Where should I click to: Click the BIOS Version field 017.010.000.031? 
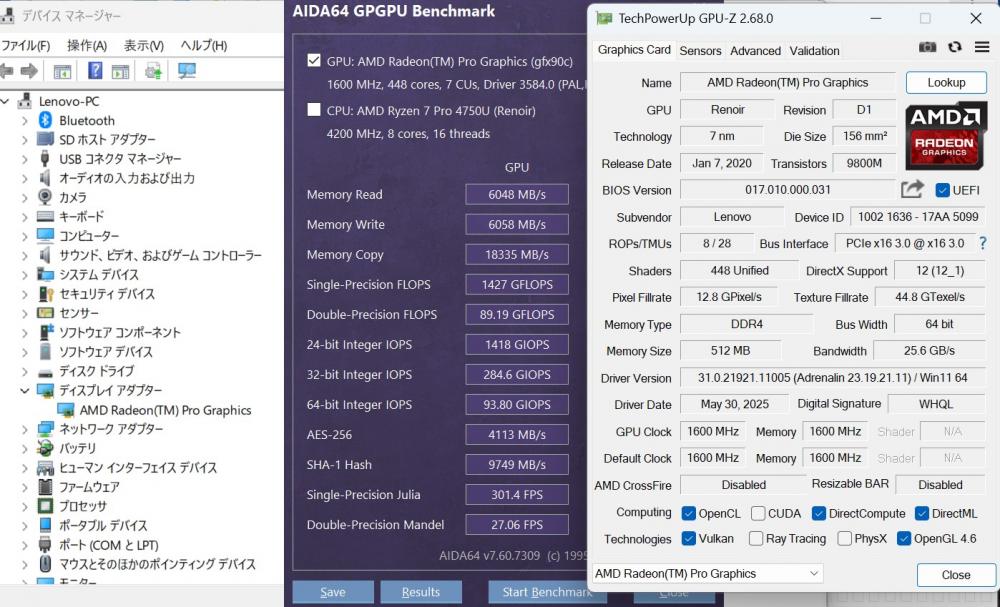pos(788,190)
